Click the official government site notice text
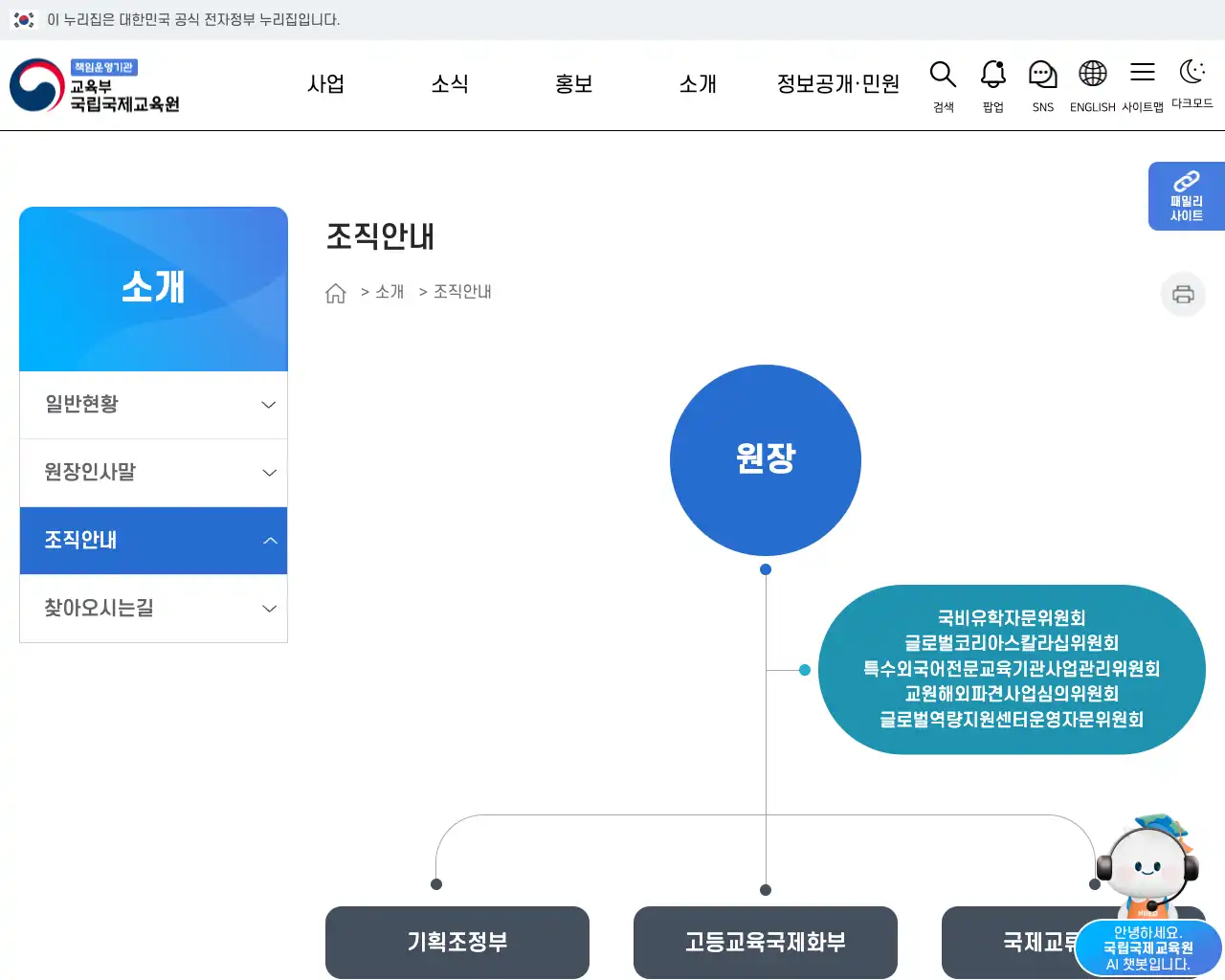Image resolution: width=1225 pixels, height=980 pixels. pos(193,19)
